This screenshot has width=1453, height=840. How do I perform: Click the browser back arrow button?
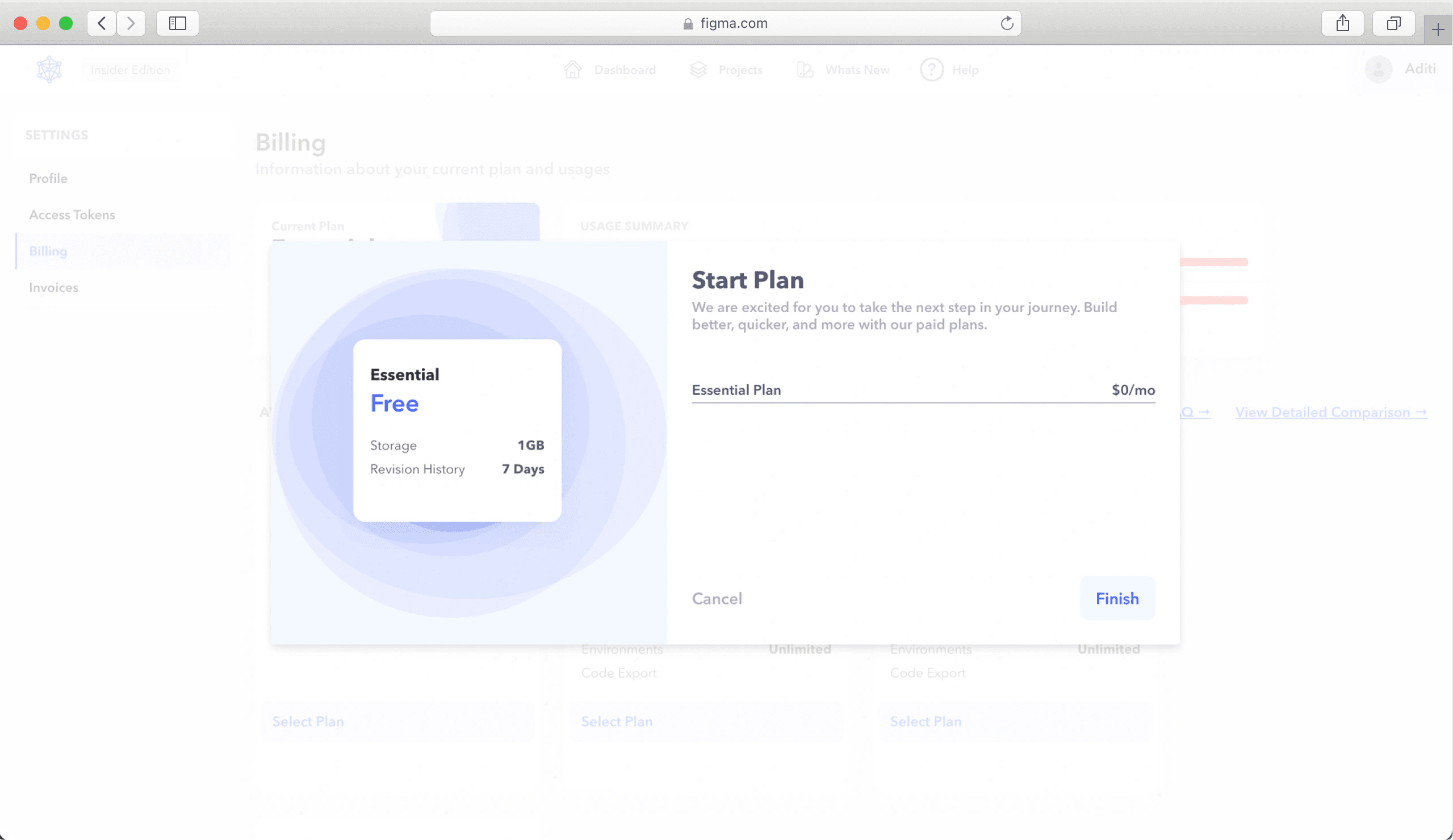102,23
